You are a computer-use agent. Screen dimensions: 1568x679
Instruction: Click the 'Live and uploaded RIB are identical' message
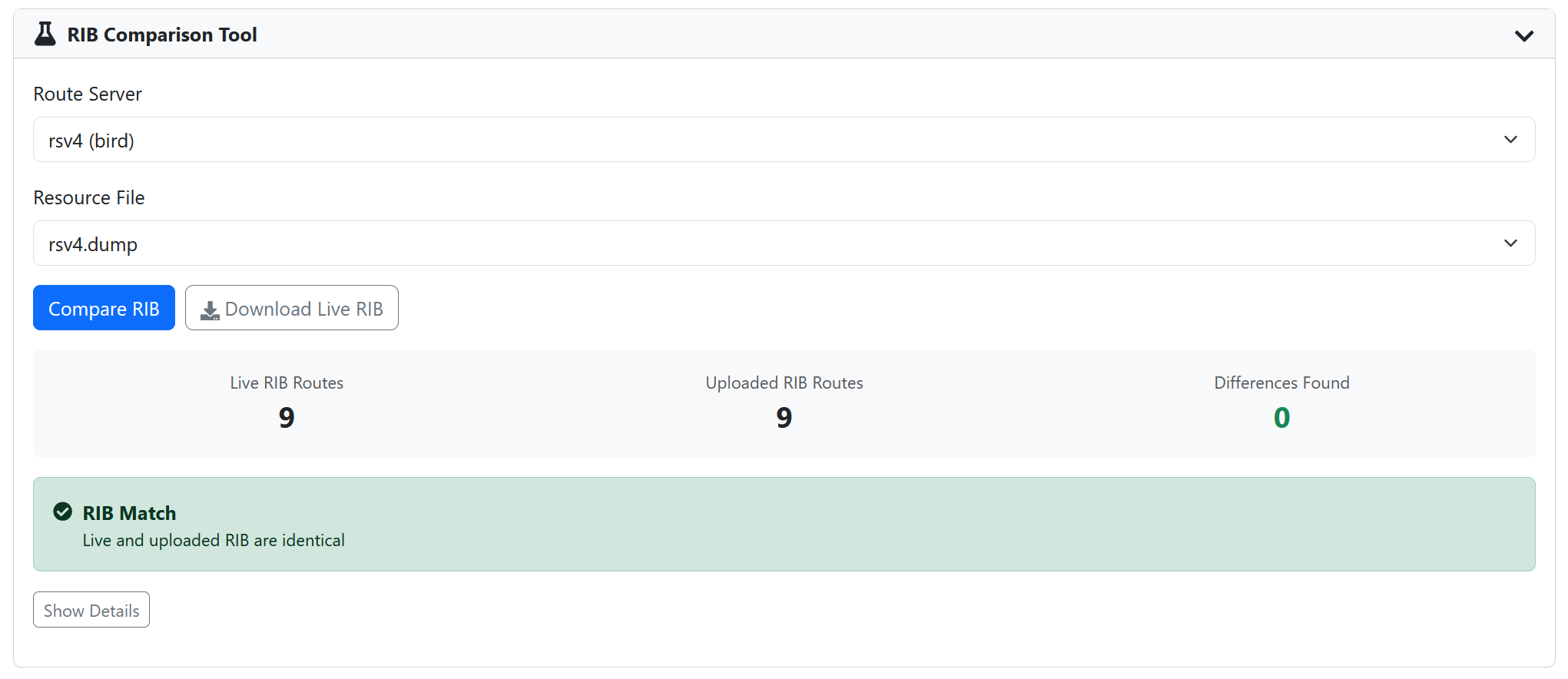click(x=214, y=541)
